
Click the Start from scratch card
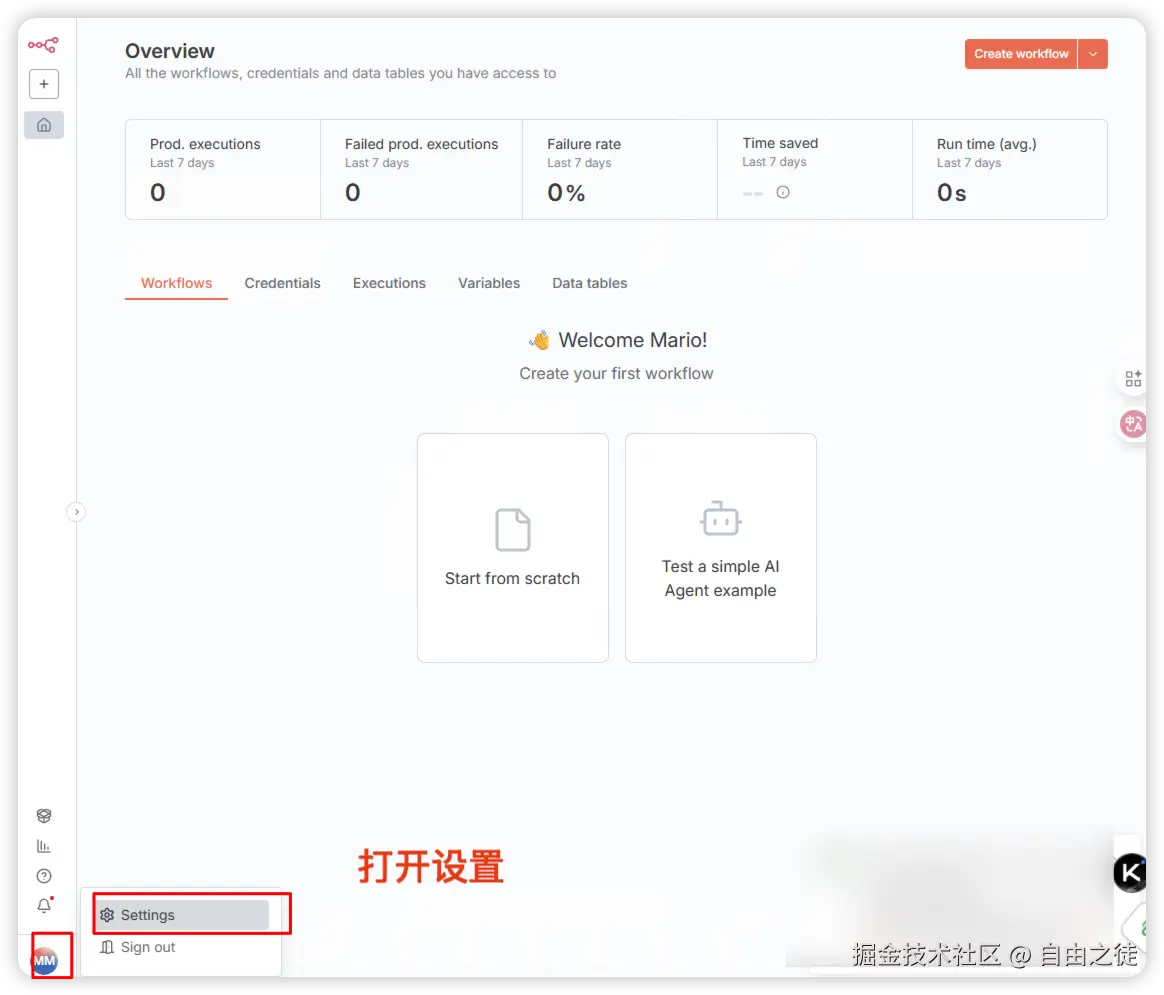pyautogui.click(x=513, y=548)
